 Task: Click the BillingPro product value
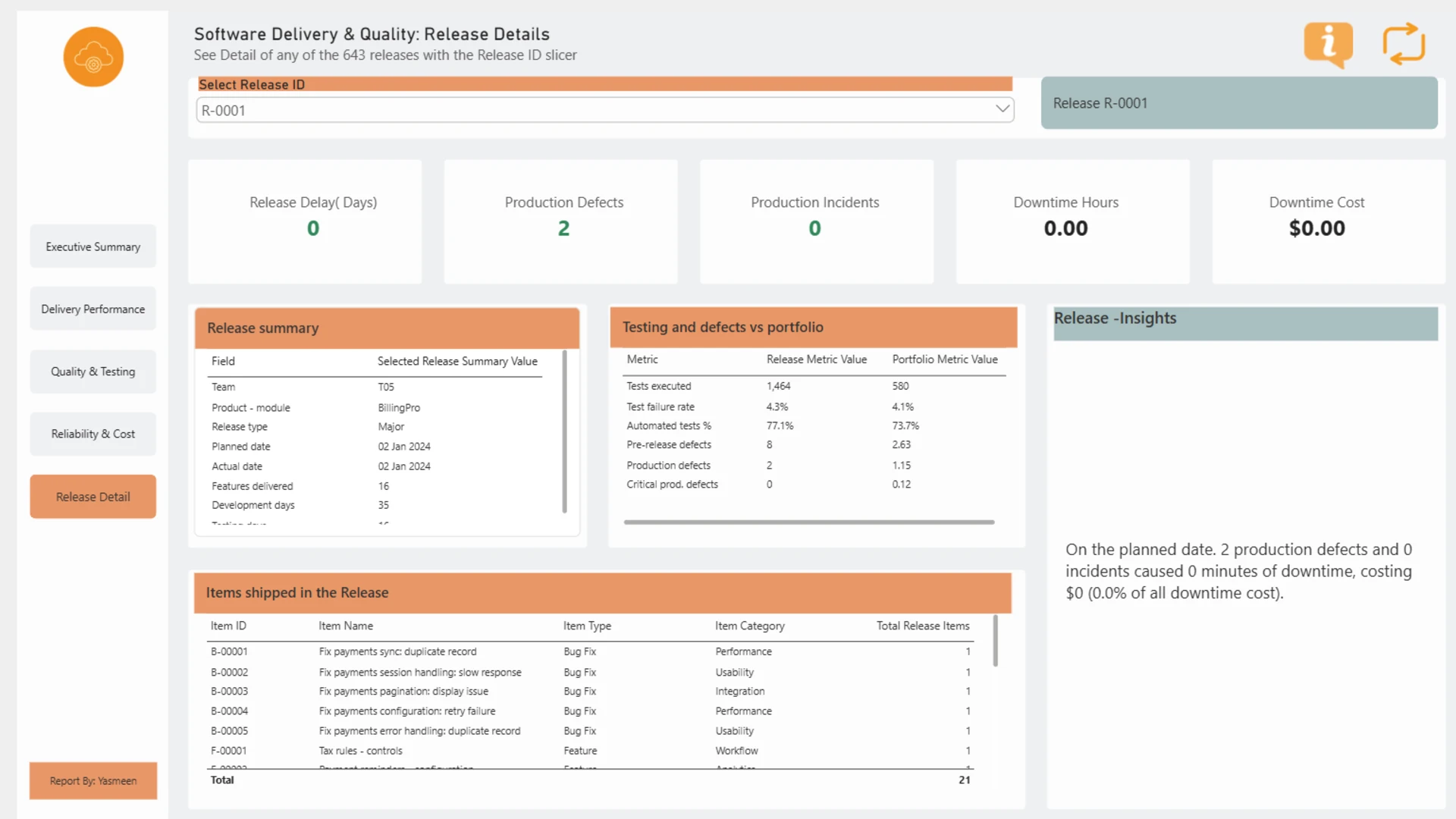[x=399, y=408]
